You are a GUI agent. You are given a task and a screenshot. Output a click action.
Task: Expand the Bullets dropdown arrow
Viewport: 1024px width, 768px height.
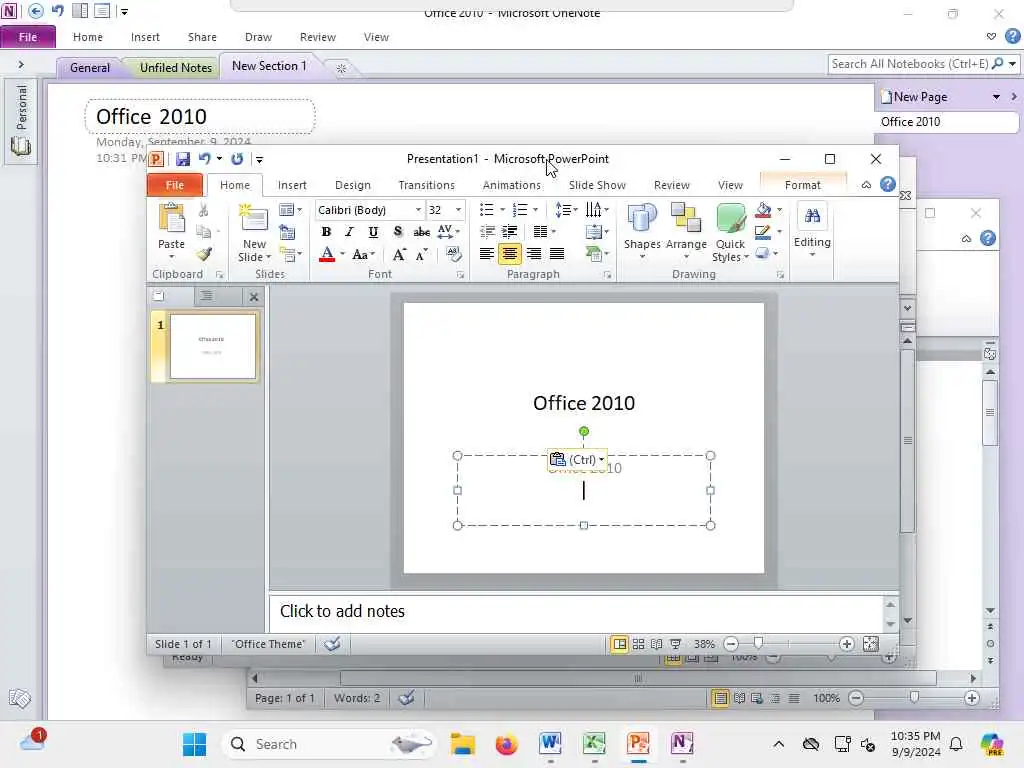(502, 210)
